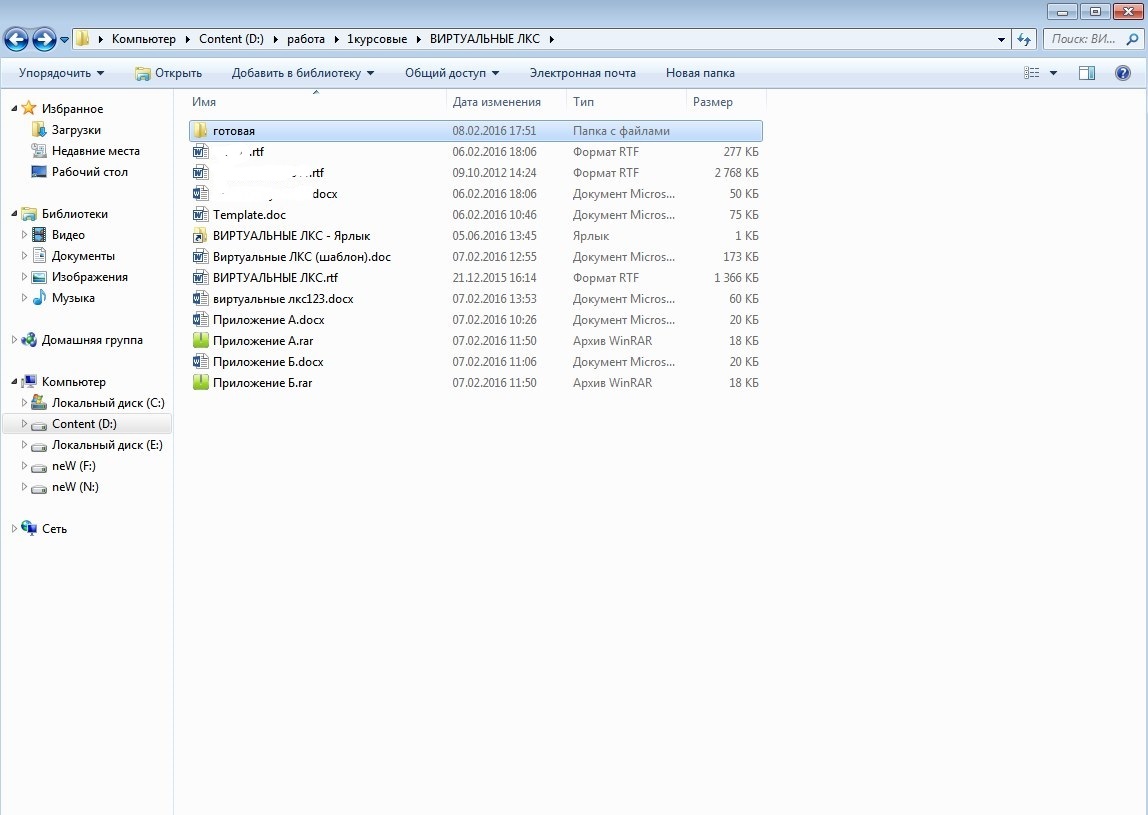Click Content (D:) in address breadcrumb
The image size is (1148, 815).
tap(231, 40)
